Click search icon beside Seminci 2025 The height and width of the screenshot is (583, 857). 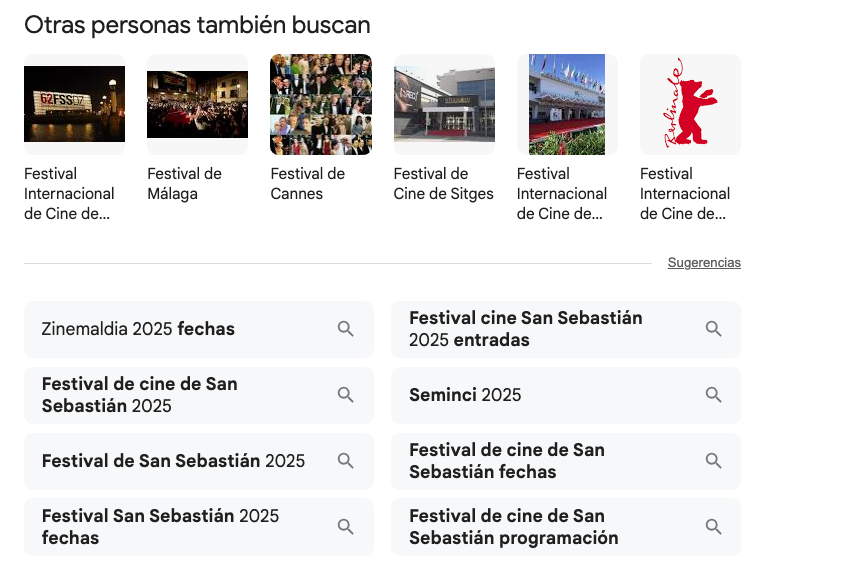click(x=713, y=395)
